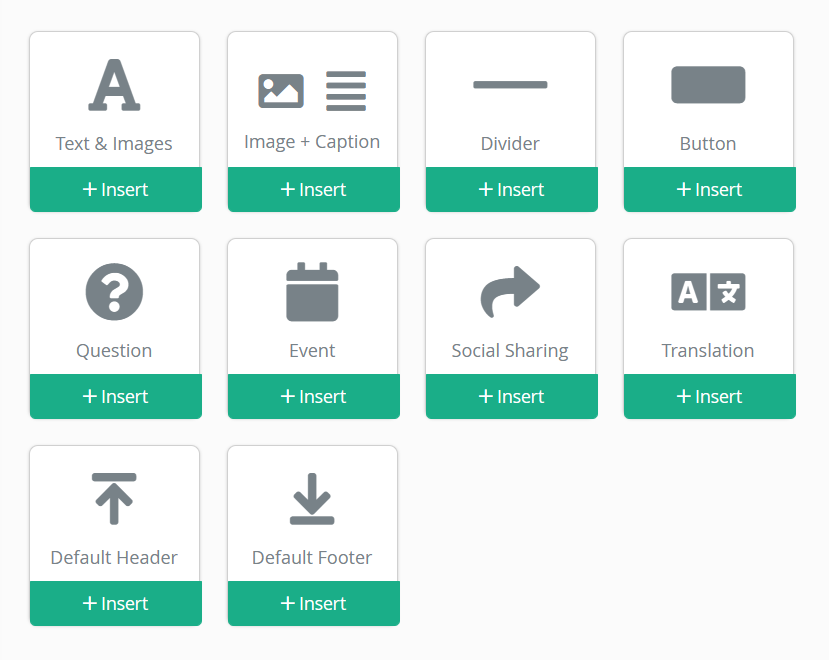Screen dimensions: 829x660
Task: Add the Social Sharing block via Insert
Action: pos(511,397)
